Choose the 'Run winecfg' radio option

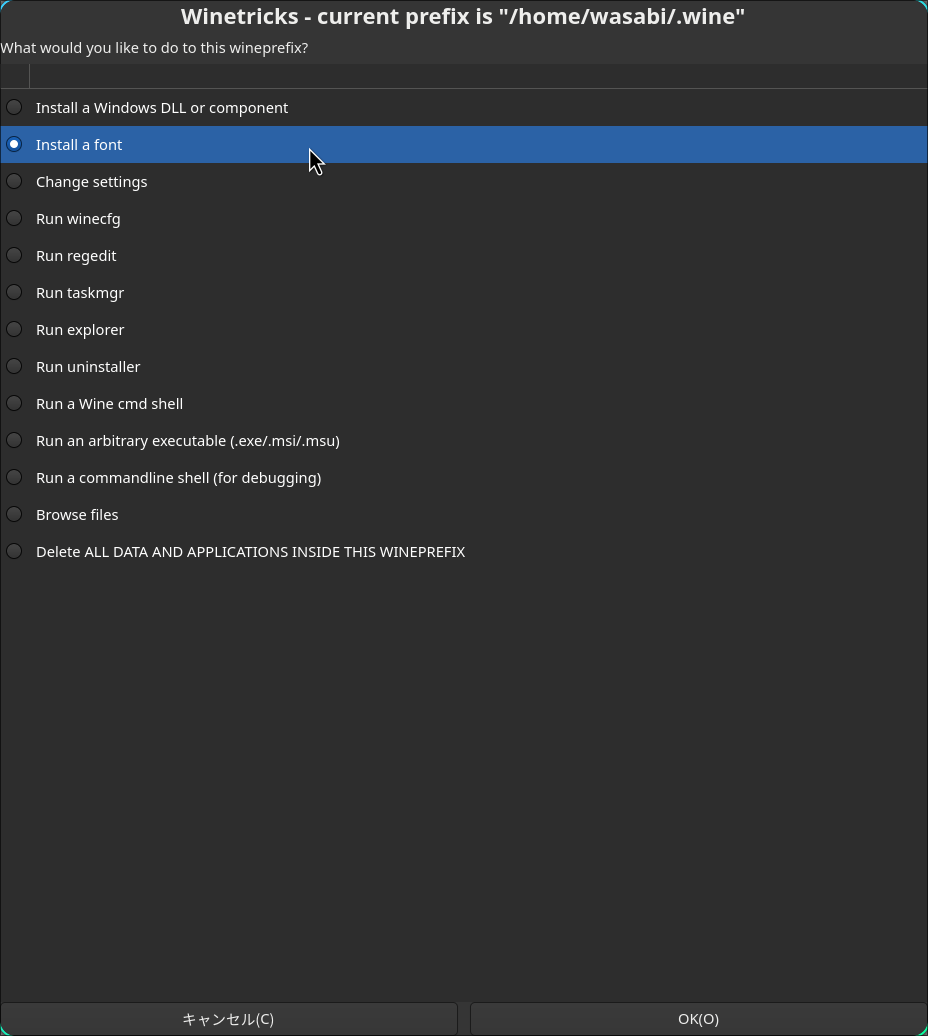point(14,218)
